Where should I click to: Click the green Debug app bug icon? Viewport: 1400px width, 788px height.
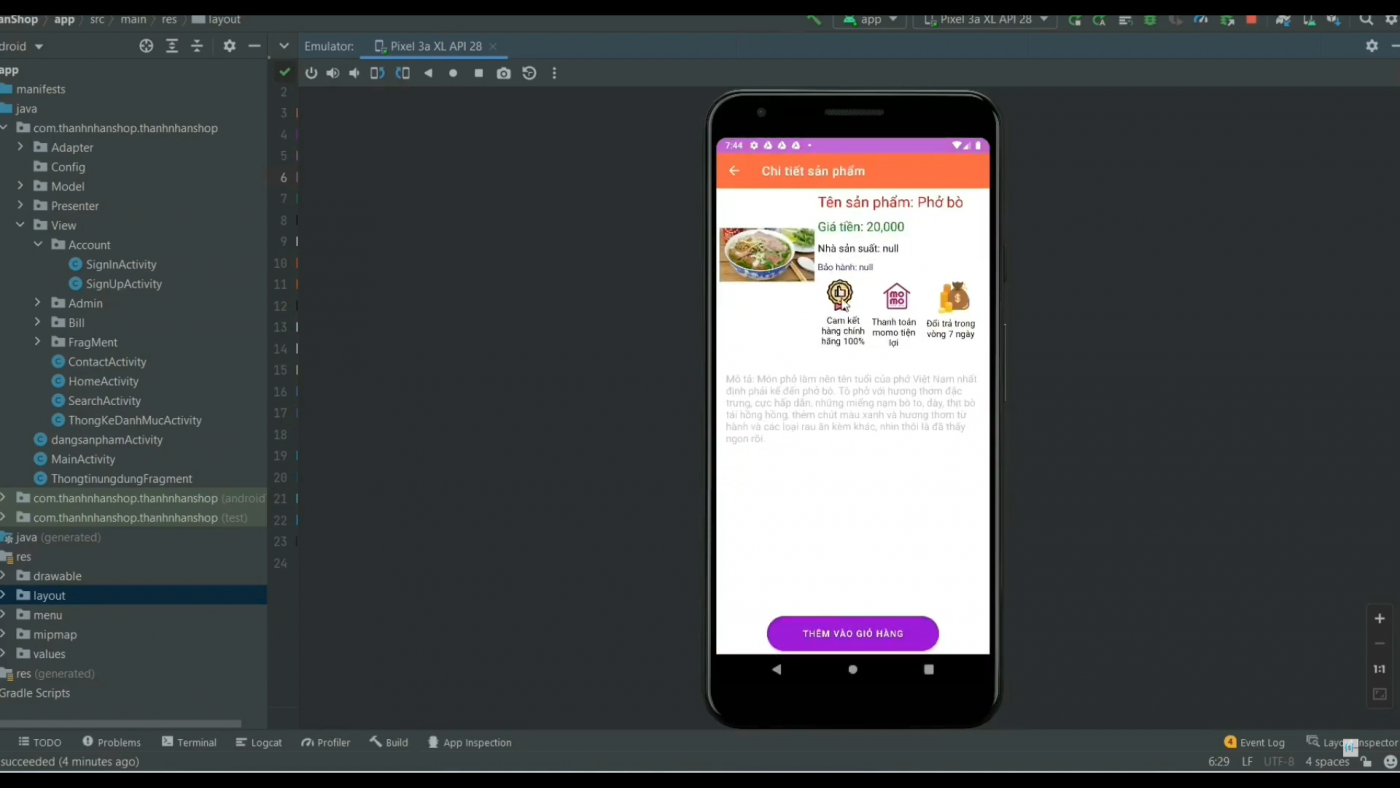[1150, 19]
